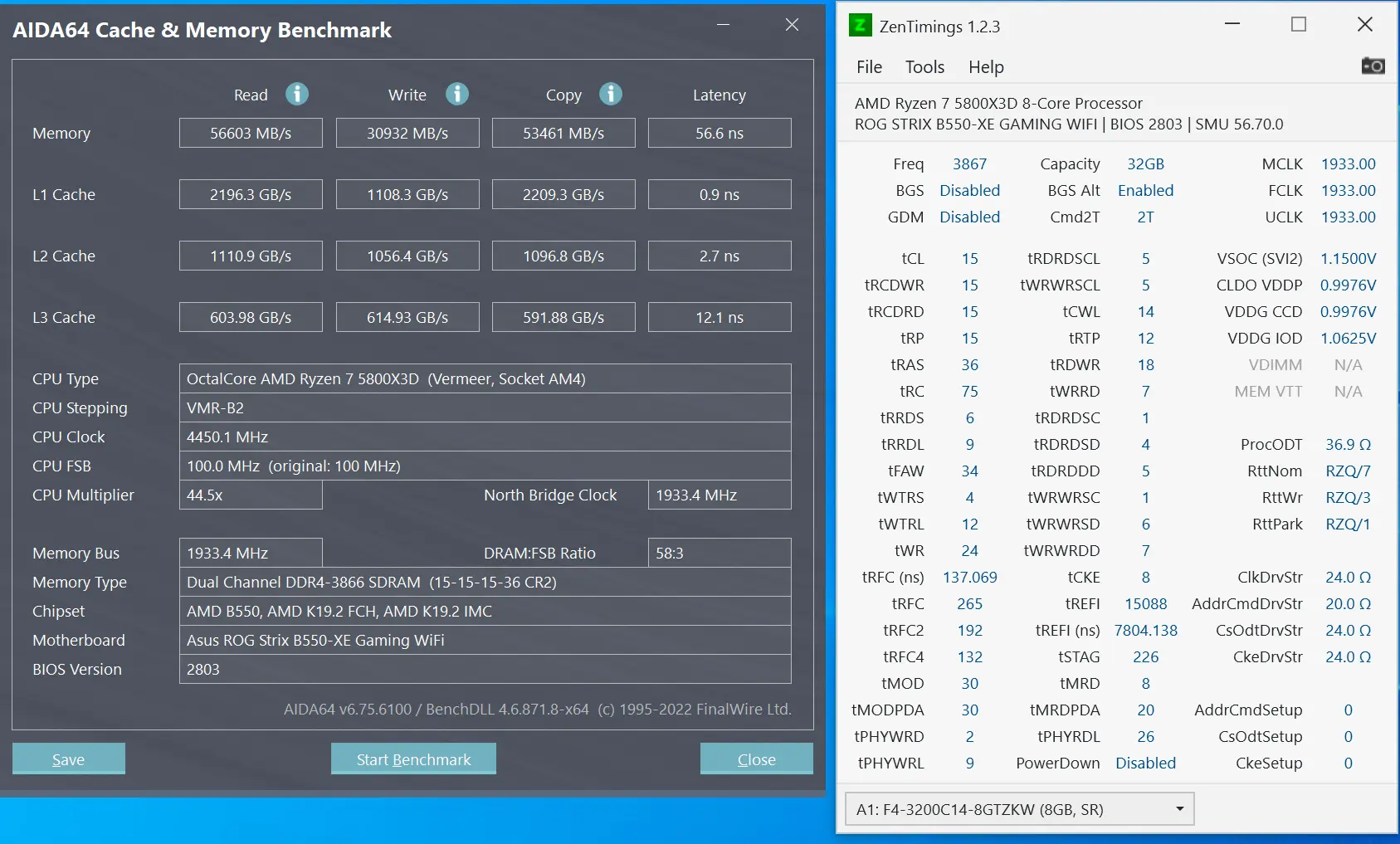This screenshot has width=1400, height=844.
Task: Click the ZenTimings app logo icon
Action: tap(861, 26)
